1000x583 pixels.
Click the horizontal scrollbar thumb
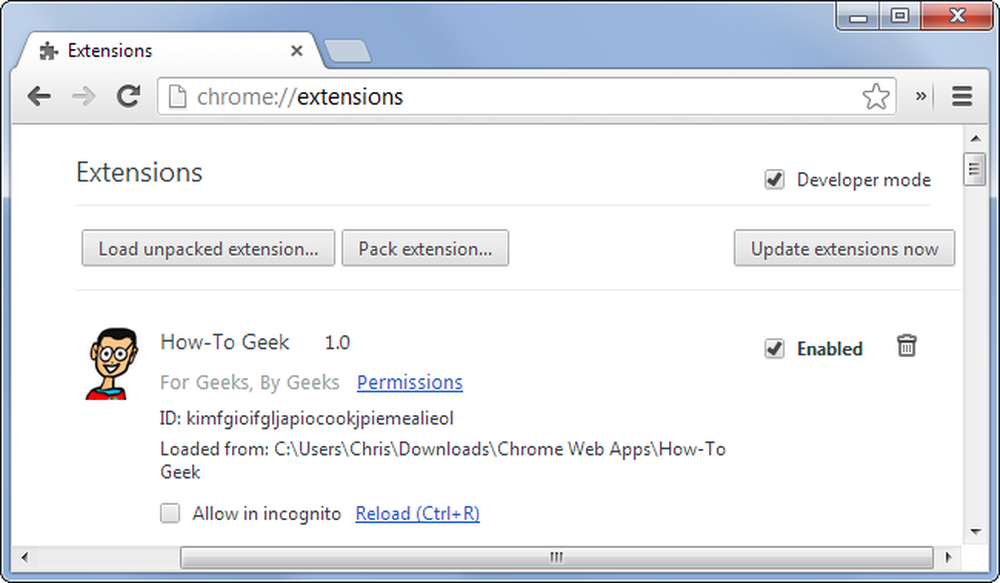[x=557, y=557]
